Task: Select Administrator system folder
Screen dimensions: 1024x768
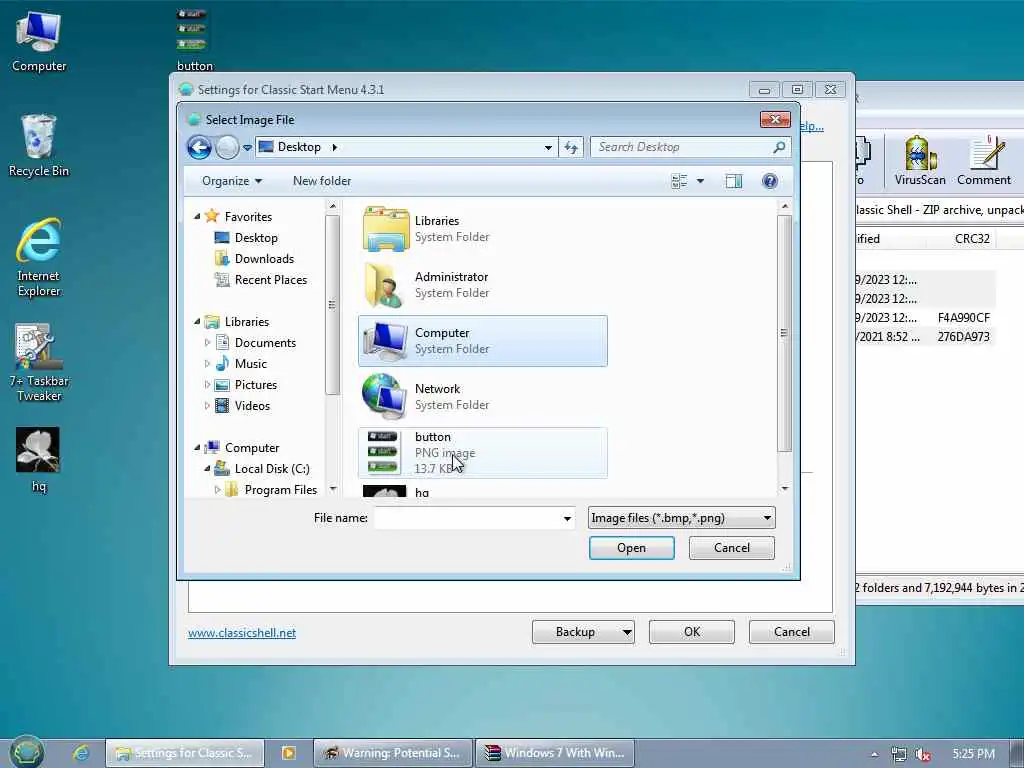Action: [x=483, y=285]
